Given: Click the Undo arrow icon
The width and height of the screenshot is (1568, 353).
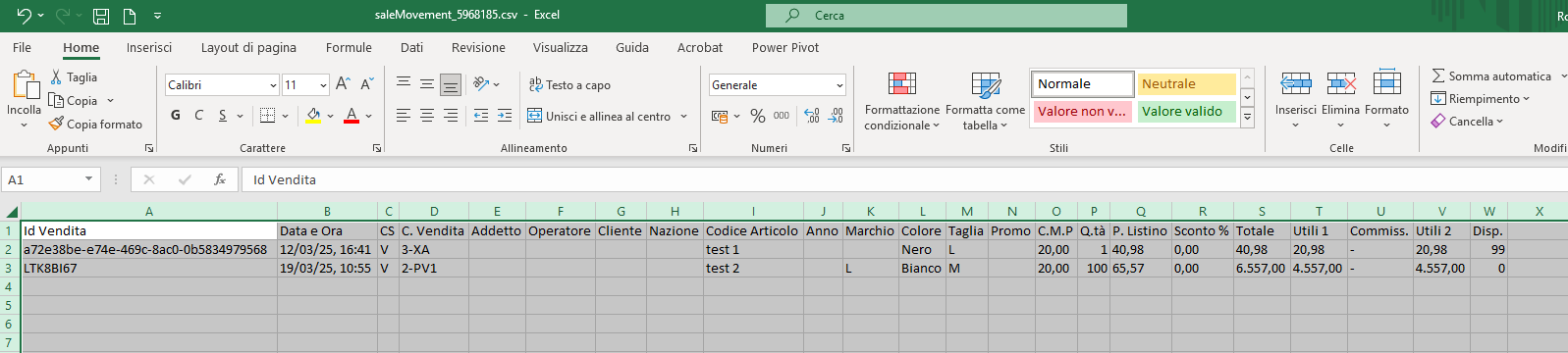Looking at the screenshot, I should [24, 16].
